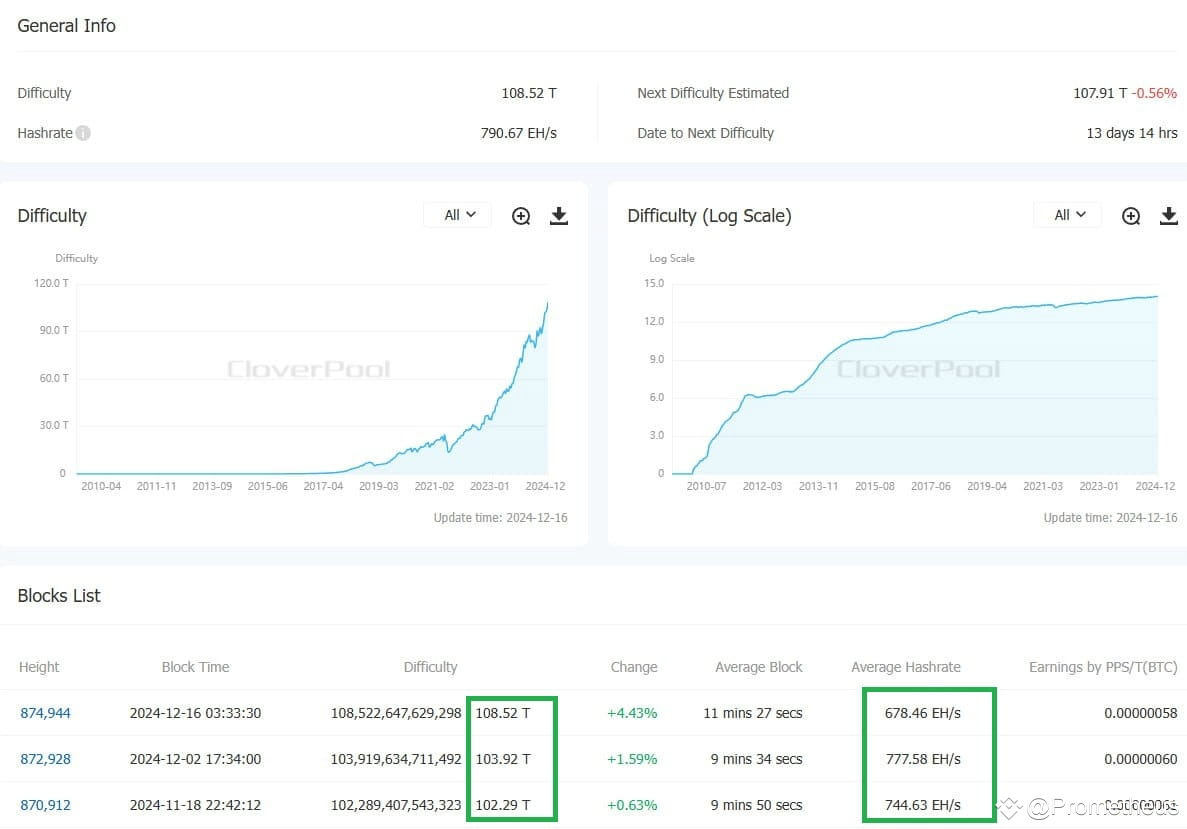Click the Height column header
Image resolution: width=1187 pixels, height=829 pixels.
point(38,667)
